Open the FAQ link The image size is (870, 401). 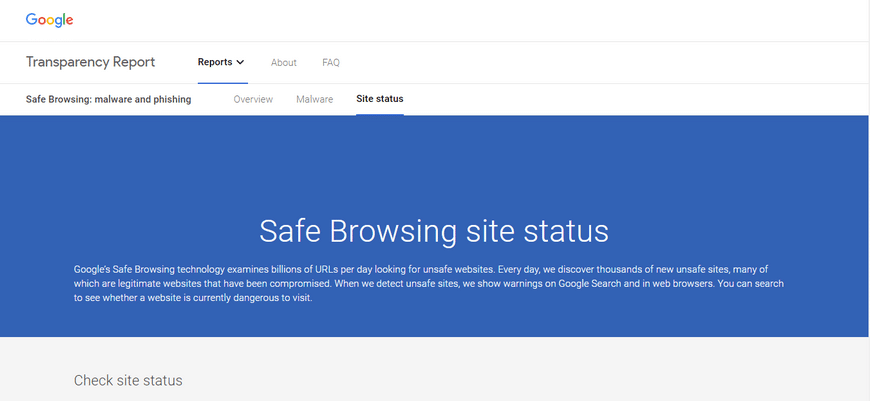(x=331, y=63)
